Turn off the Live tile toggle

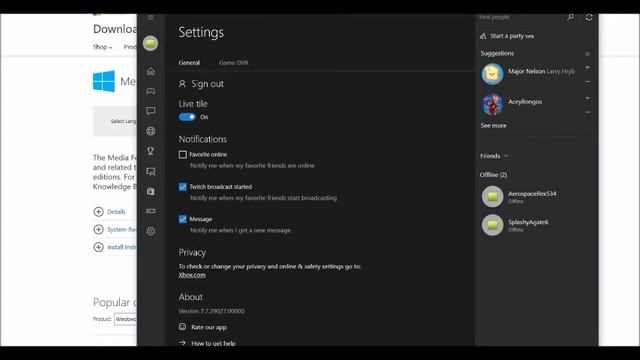point(187,117)
